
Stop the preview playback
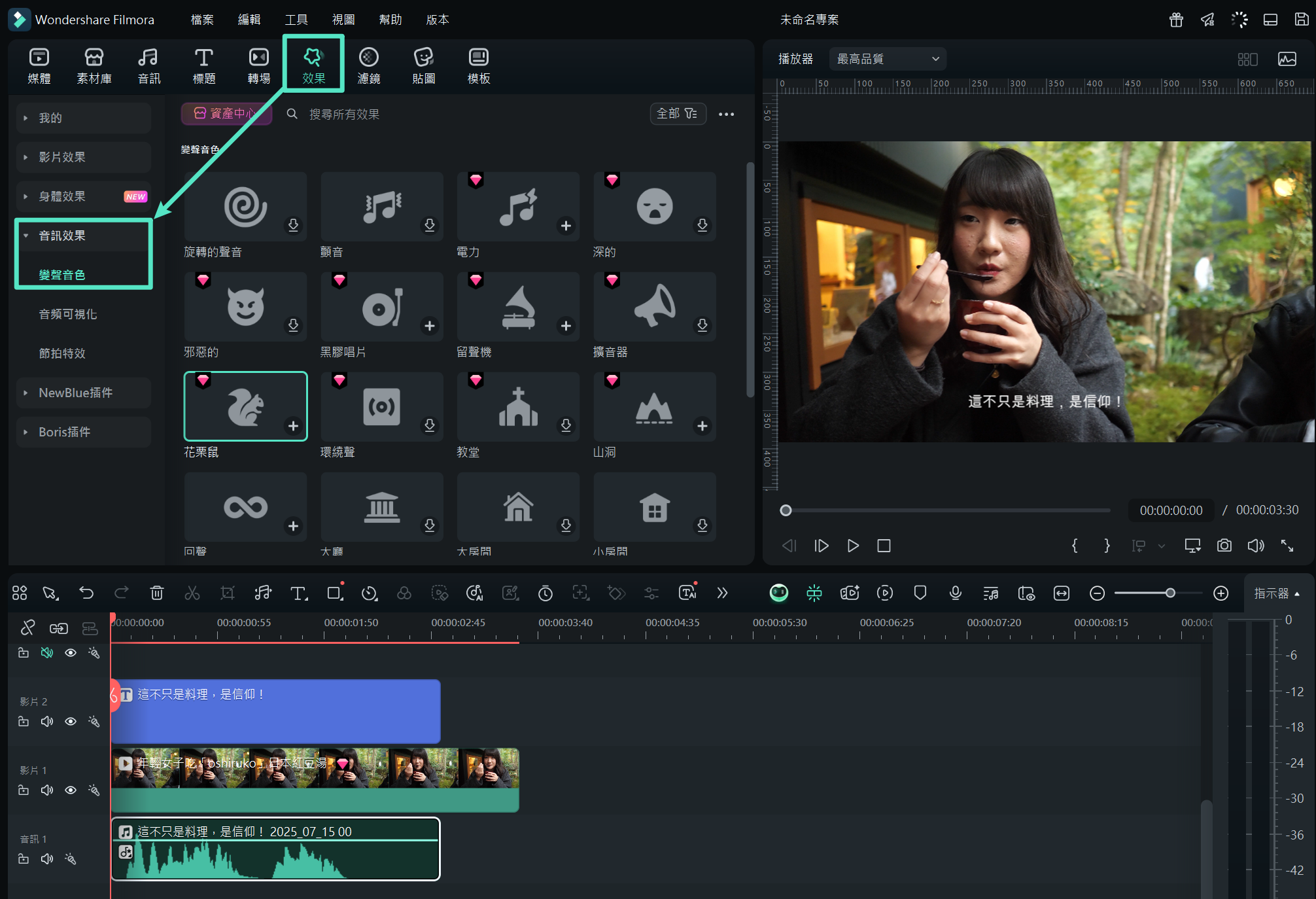click(884, 546)
